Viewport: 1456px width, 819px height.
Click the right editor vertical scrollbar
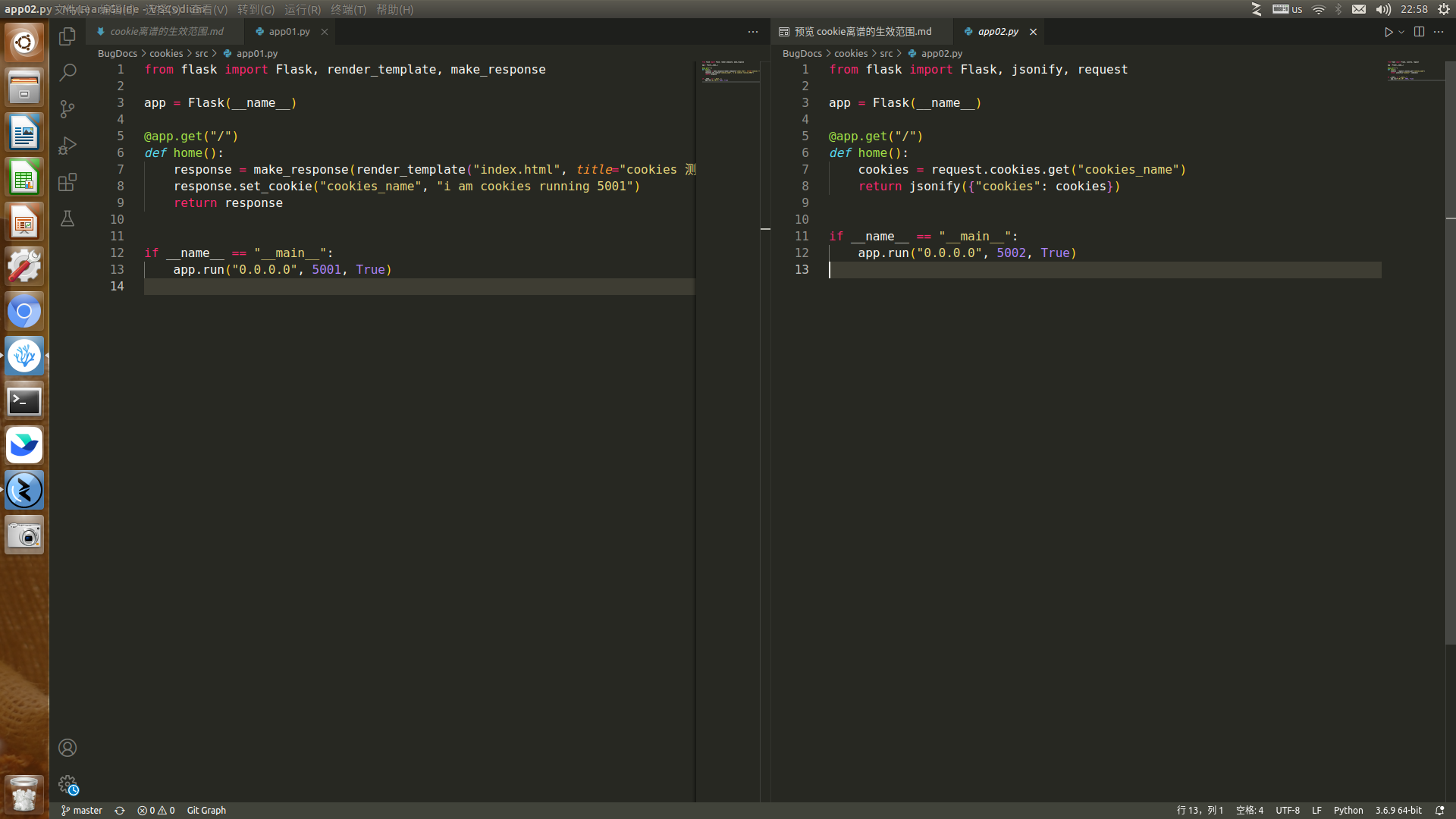click(x=1451, y=353)
